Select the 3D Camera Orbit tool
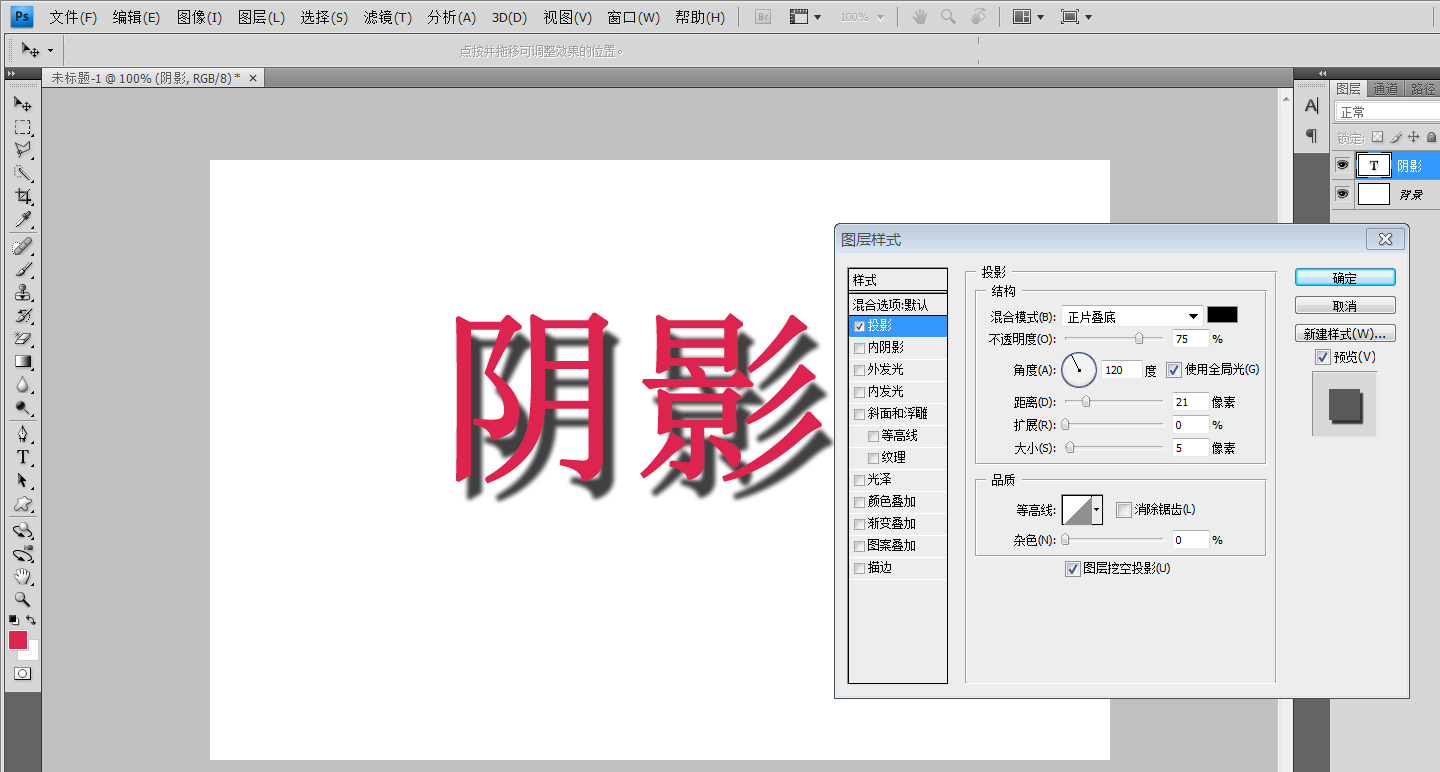This screenshot has width=1440, height=772. (x=22, y=553)
